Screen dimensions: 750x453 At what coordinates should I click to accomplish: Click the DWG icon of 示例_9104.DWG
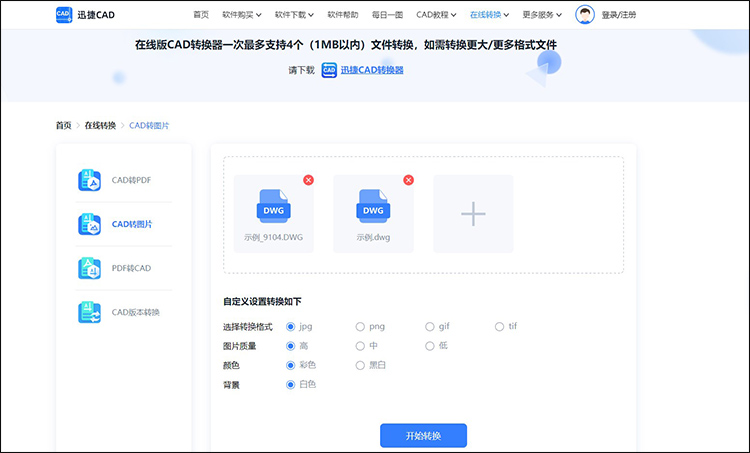coord(274,206)
